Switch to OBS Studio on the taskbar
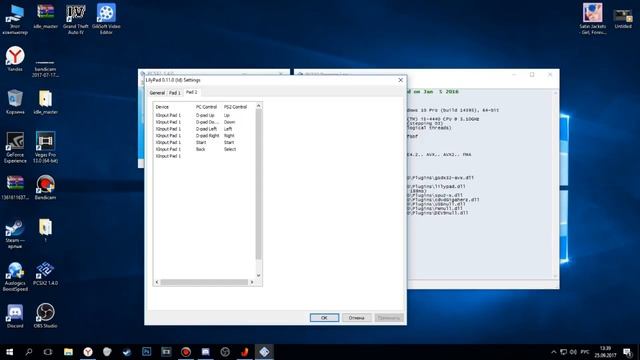The width and height of the screenshot is (640, 360). point(225,352)
